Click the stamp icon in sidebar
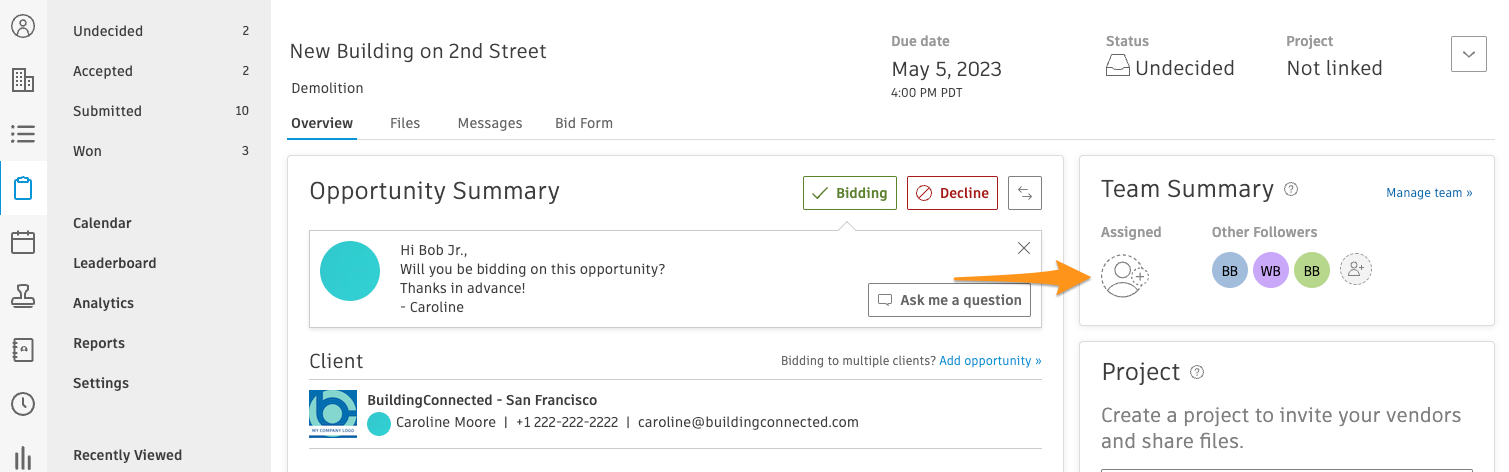The height and width of the screenshot is (472, 1509). (23, 296)
